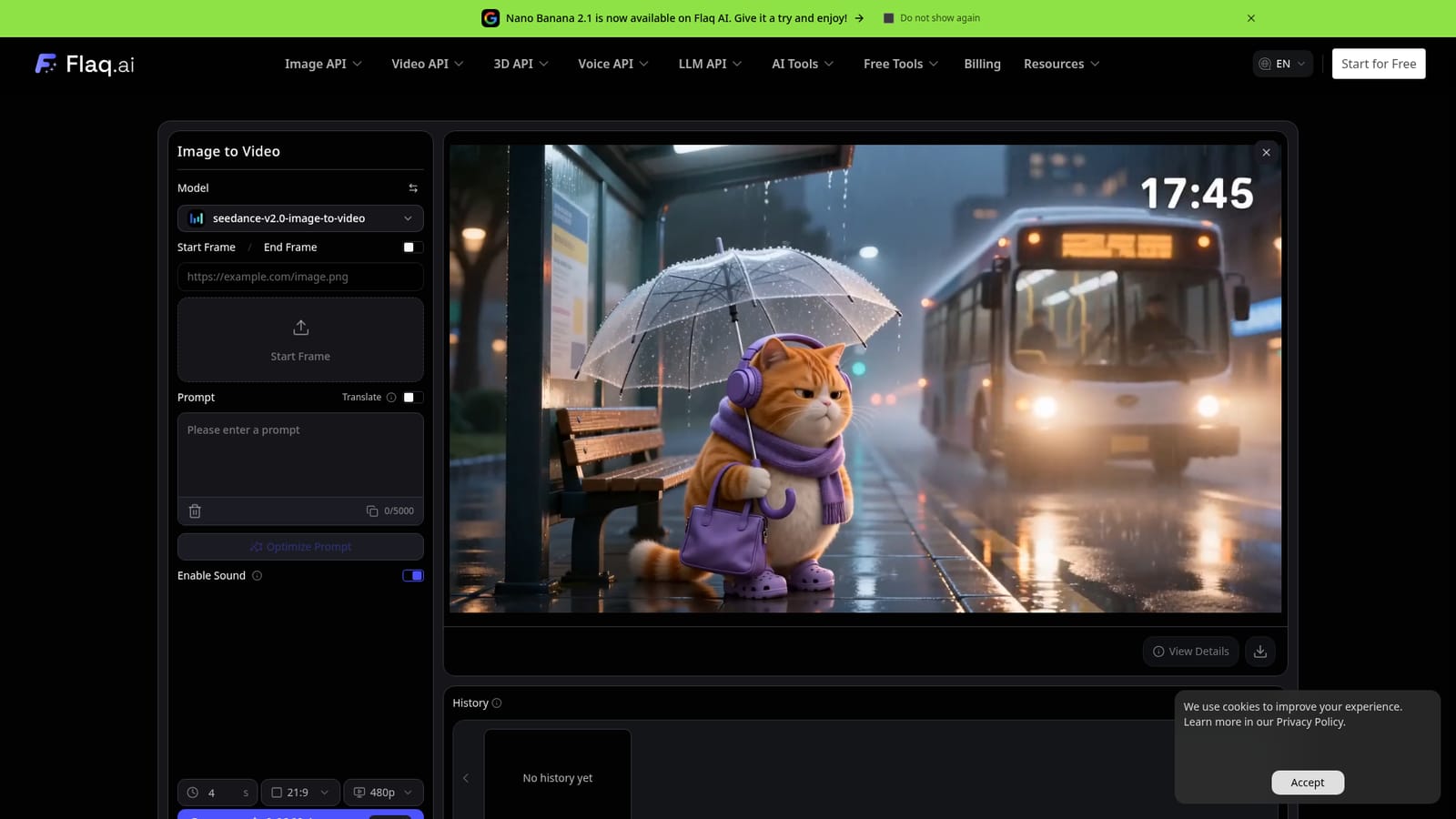Clear prompt with the trash icon
This screenshot has height=819, width=1456.
195,511
